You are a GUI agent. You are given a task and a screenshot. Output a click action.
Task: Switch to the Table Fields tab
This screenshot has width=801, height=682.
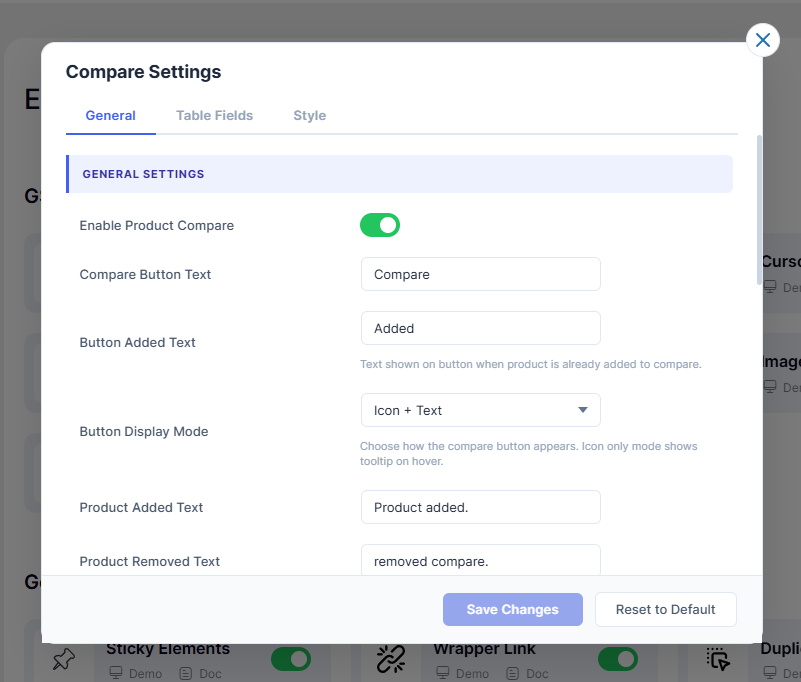[x=214, y=116]
